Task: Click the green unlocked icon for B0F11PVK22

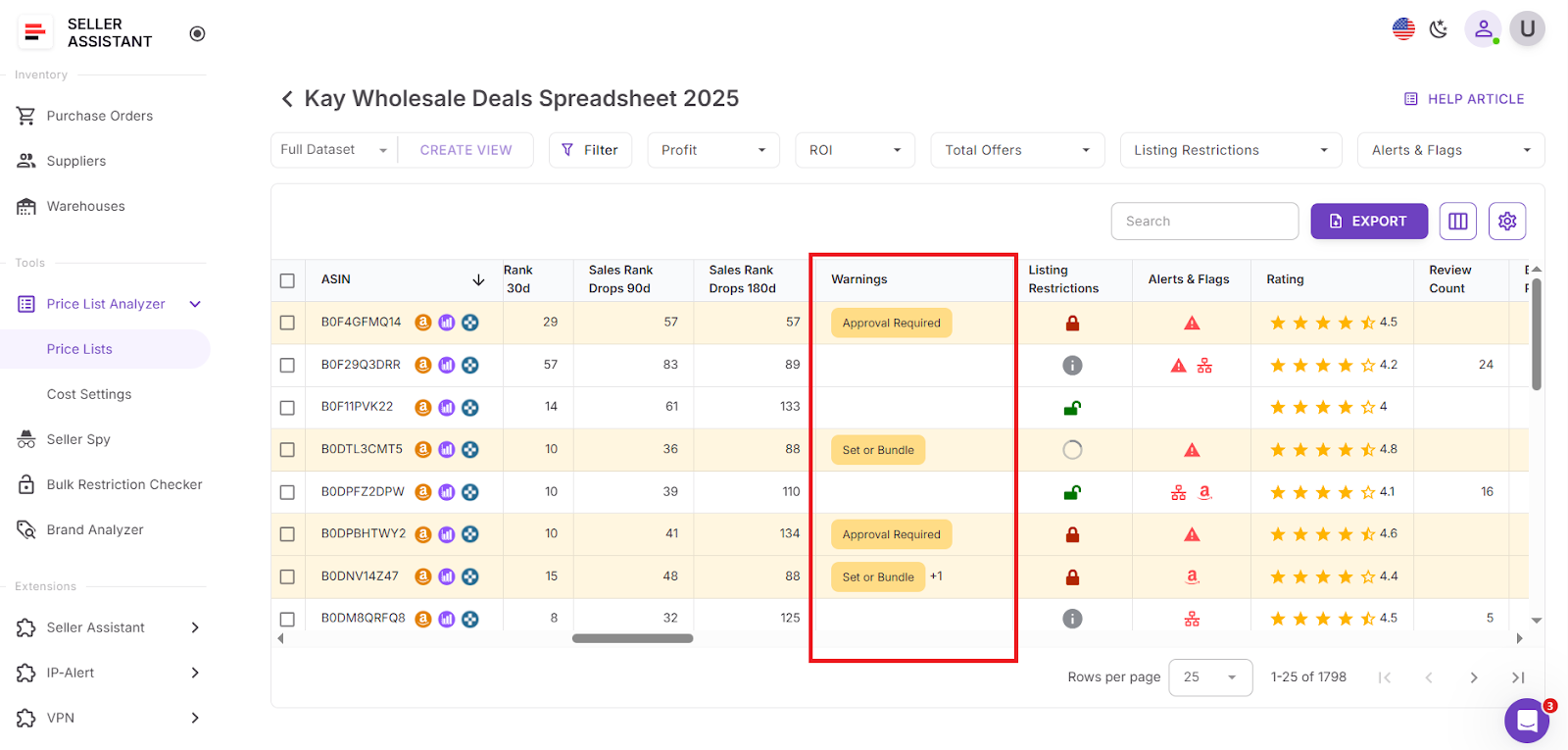Action: click(x=1073, y=408)
